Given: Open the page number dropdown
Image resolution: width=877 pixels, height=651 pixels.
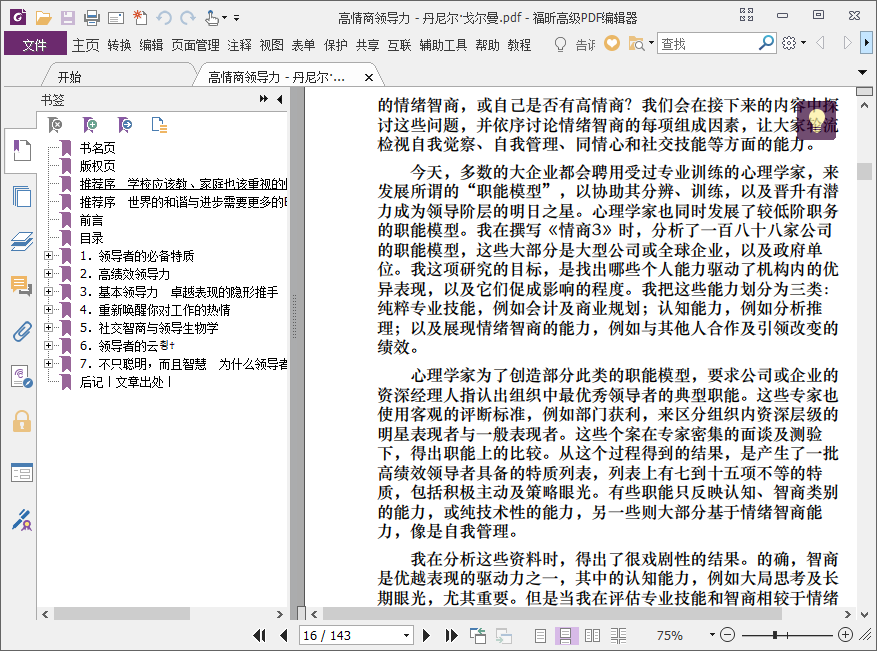Looking at the screenshot, I should (407, 635).
